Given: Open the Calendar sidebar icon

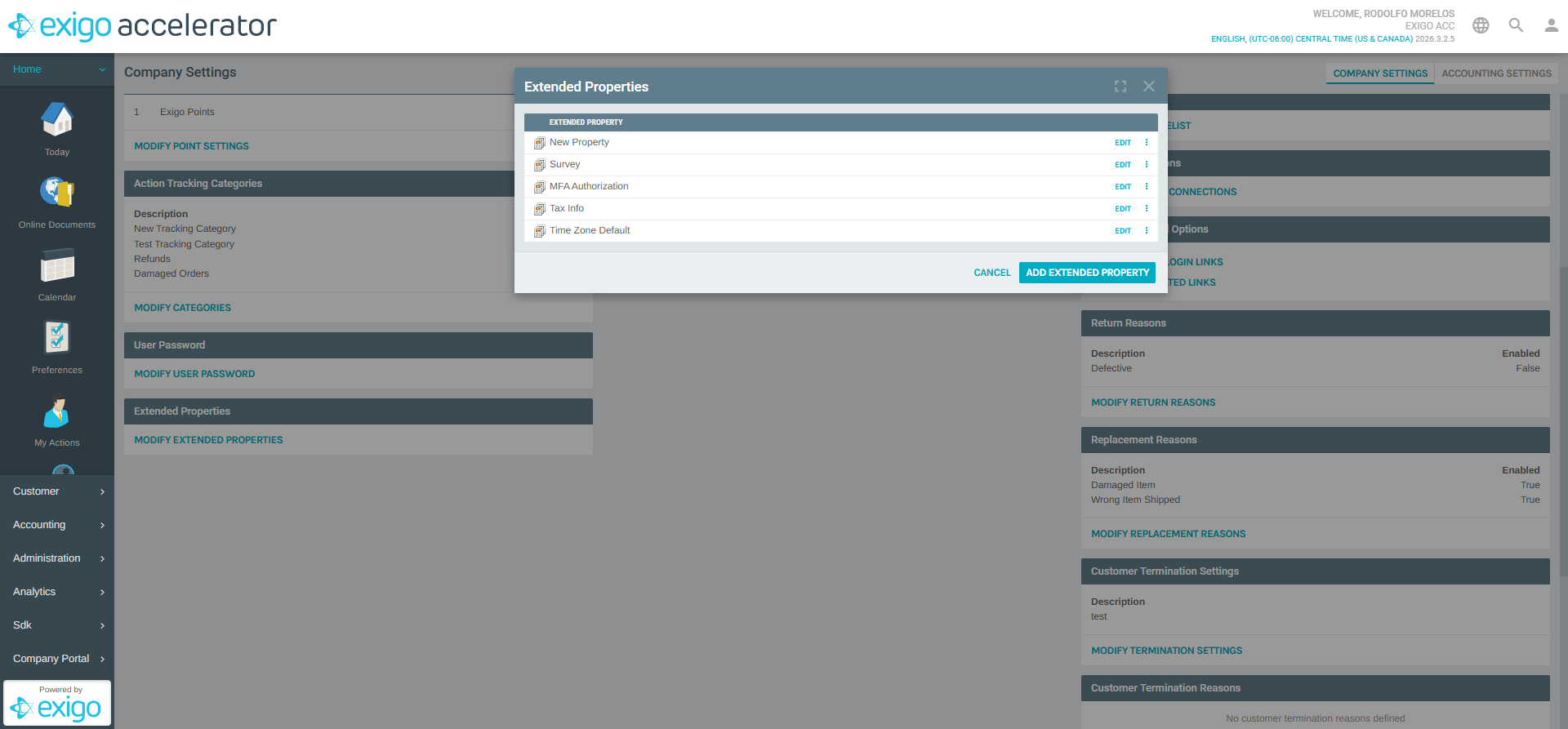Looking at the screenshot, I should coord(57,266).
